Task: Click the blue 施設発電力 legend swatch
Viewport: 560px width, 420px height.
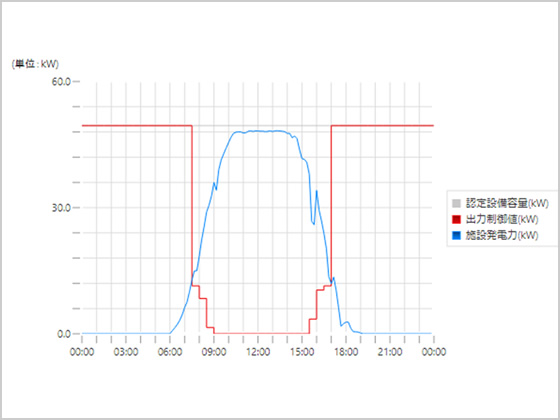Action: (x=456, y=235)
